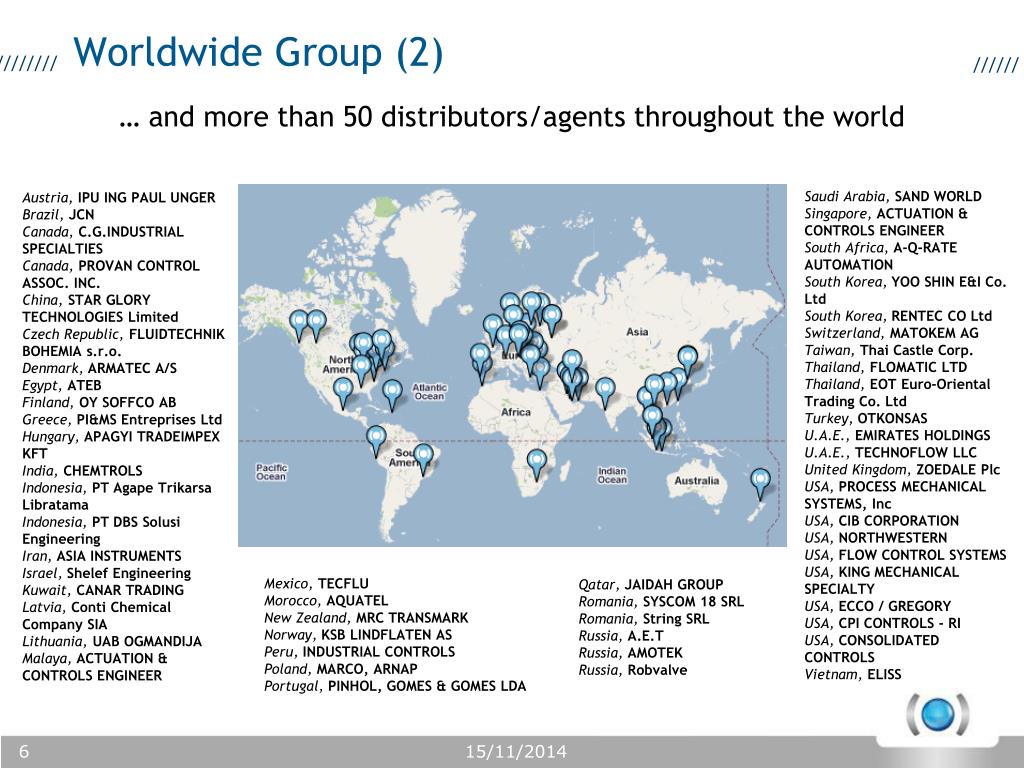
Task: Click 'Vietnam, ELISS' entry
Action: click(x=853, y=675)
